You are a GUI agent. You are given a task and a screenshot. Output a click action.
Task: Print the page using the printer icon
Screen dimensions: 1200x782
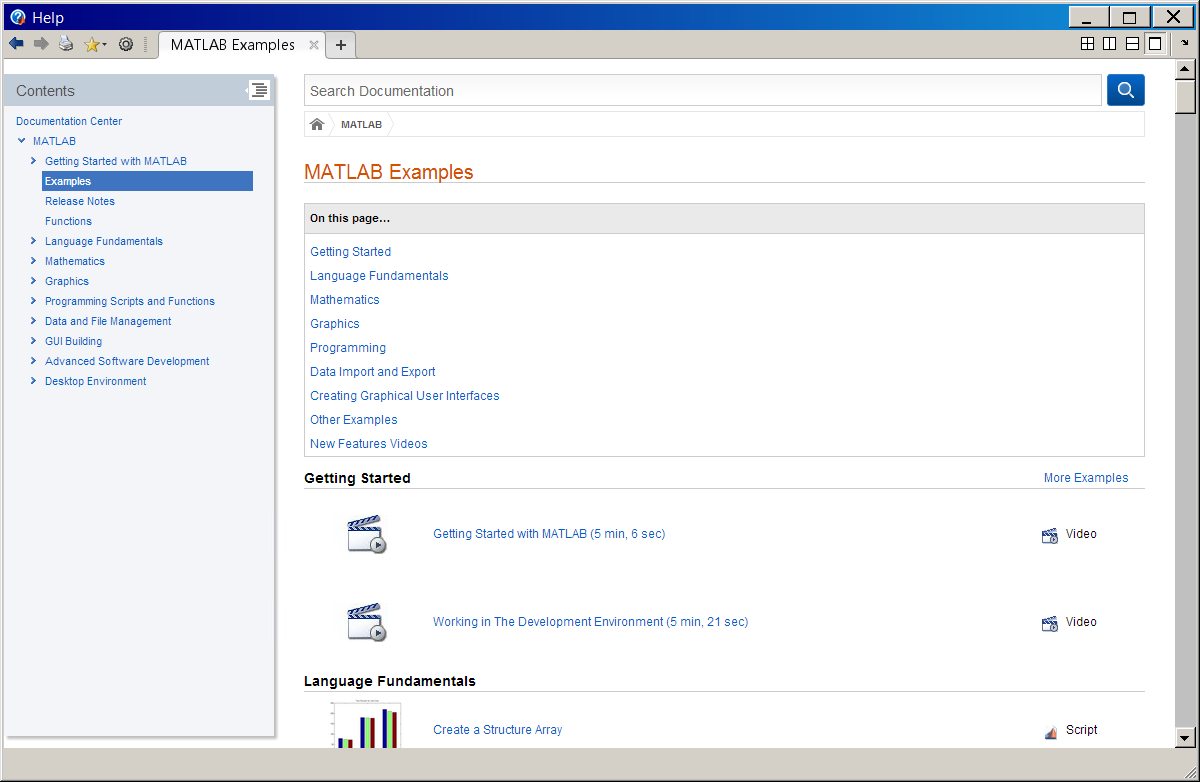tap(66, 44)
